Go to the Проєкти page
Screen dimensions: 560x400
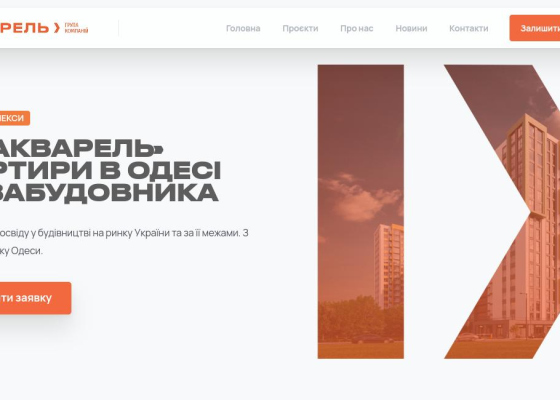(x=300, y=28)
